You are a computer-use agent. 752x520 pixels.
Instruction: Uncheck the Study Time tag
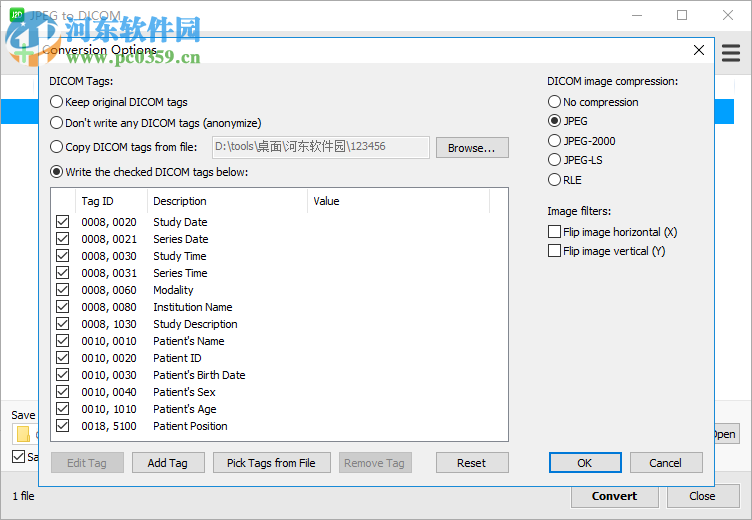(x=62, y=256)
